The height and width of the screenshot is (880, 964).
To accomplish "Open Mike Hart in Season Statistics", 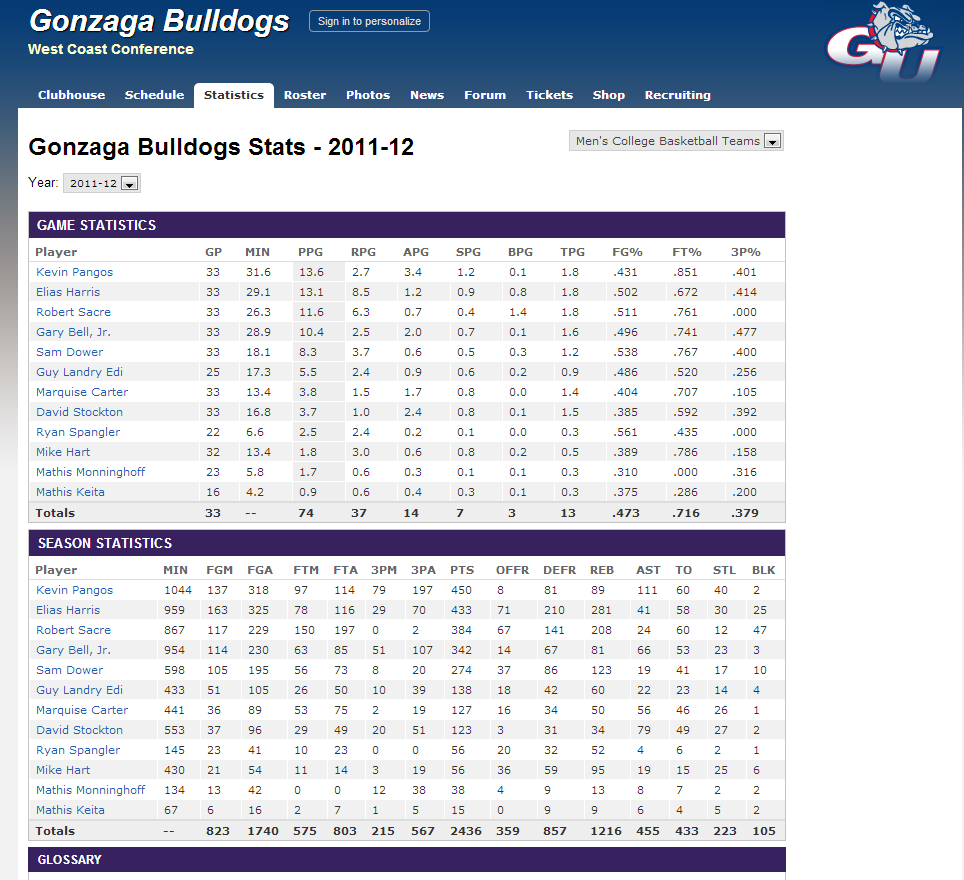I will point(63,770).
